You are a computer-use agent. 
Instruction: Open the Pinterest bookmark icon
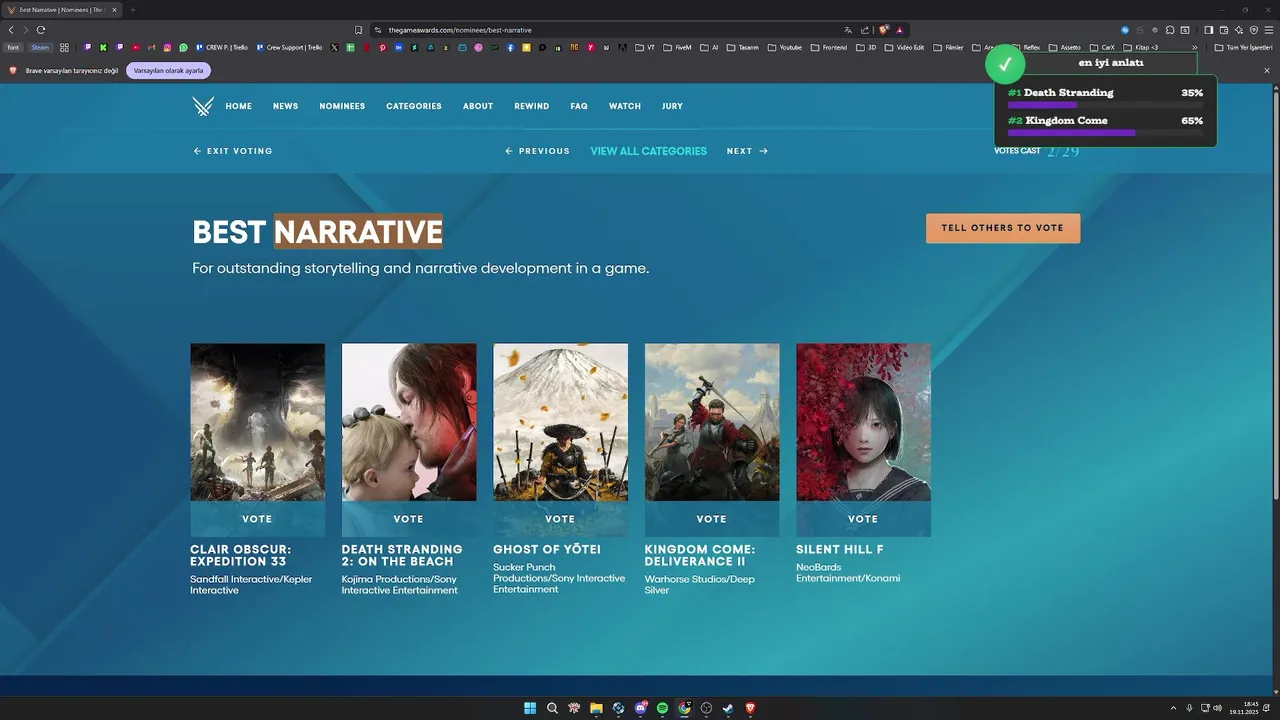point(382,47)
